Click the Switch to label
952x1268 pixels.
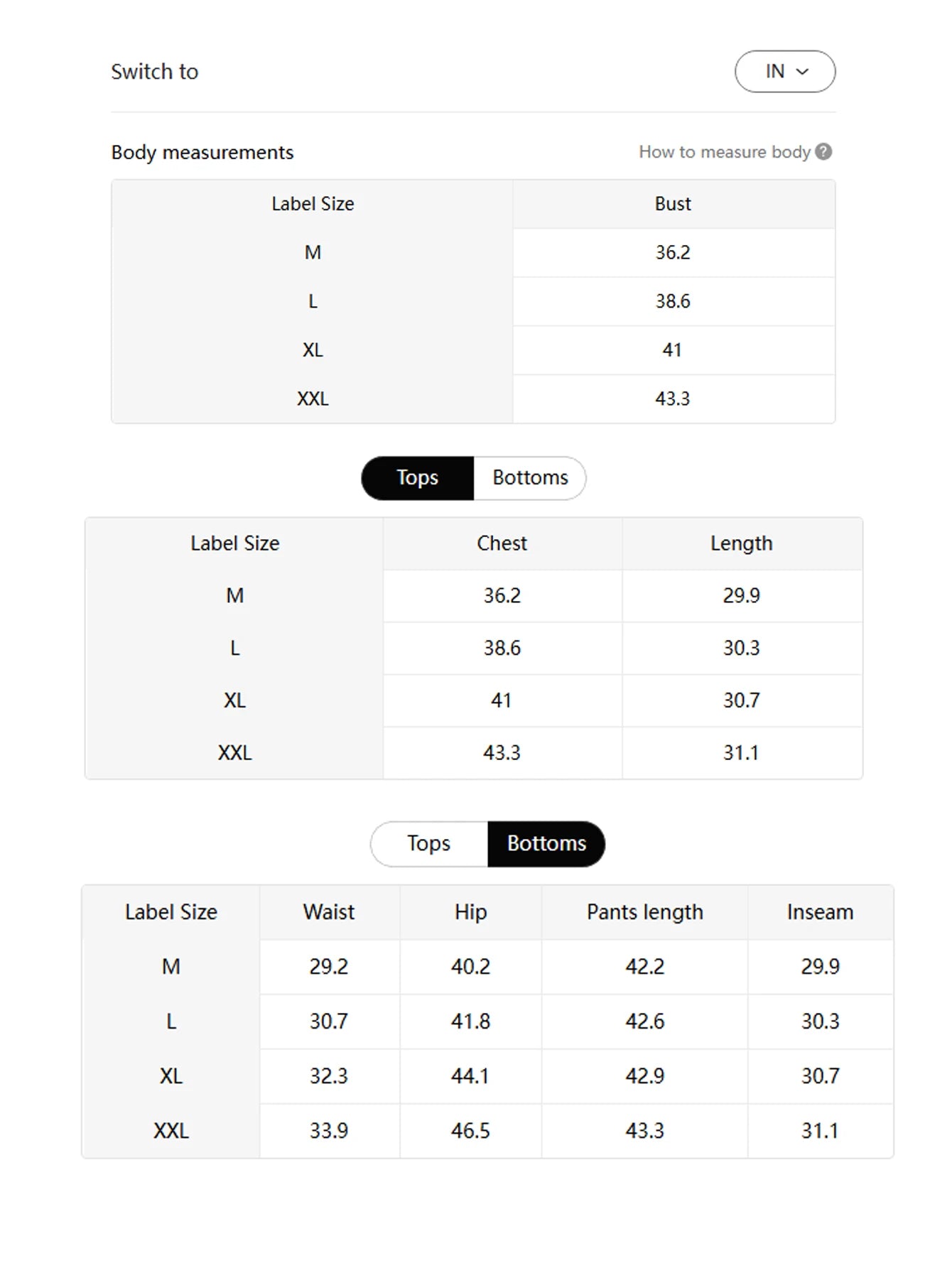155,72
